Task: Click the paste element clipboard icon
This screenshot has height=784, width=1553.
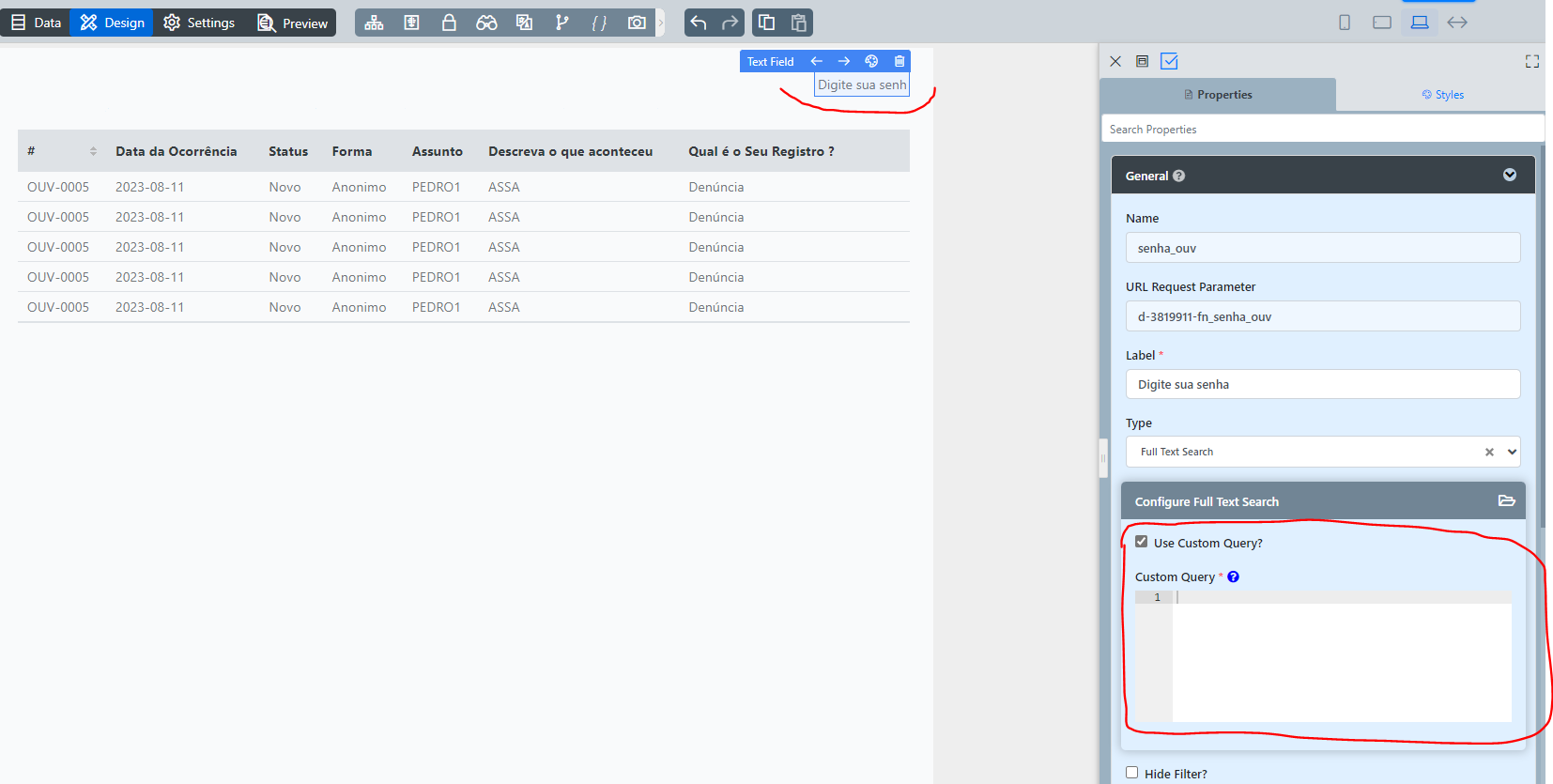Action: [x=798, y=23]
